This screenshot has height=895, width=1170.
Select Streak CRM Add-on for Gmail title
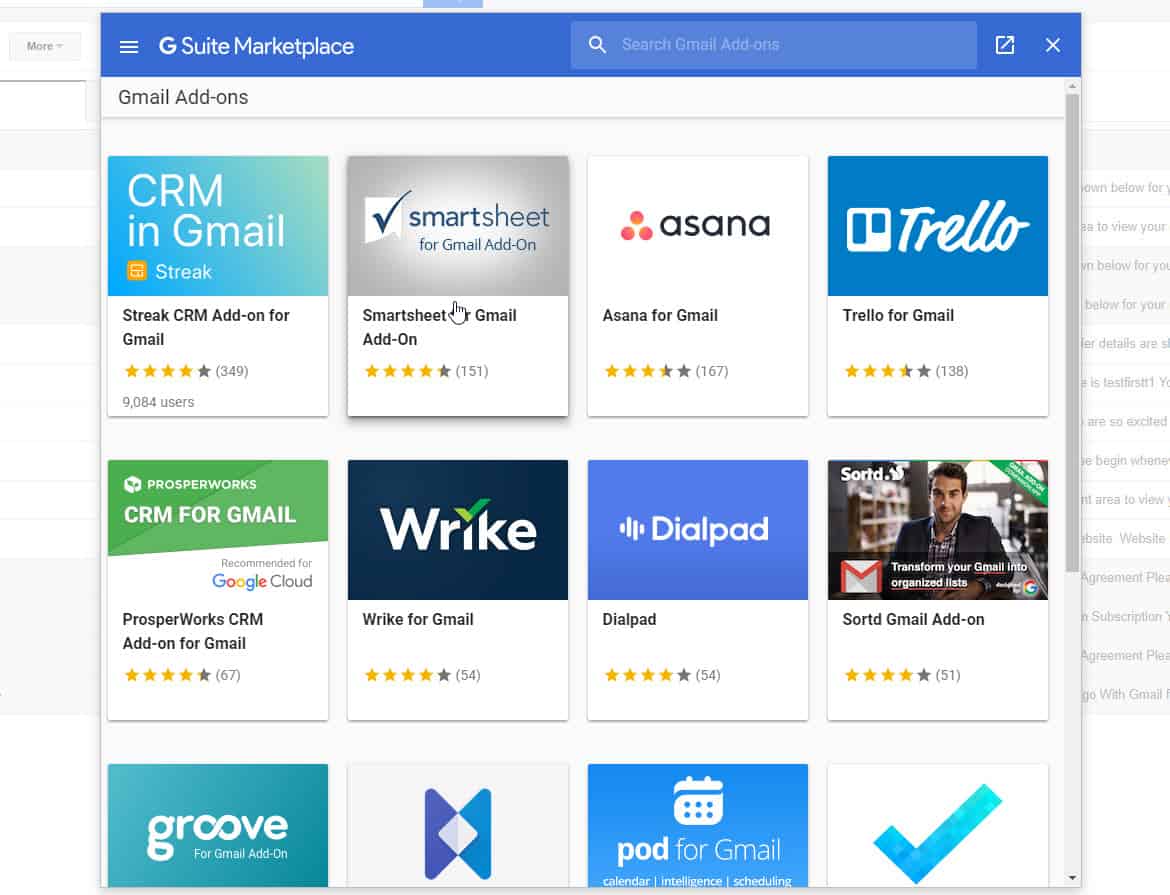tap(206, 327)
